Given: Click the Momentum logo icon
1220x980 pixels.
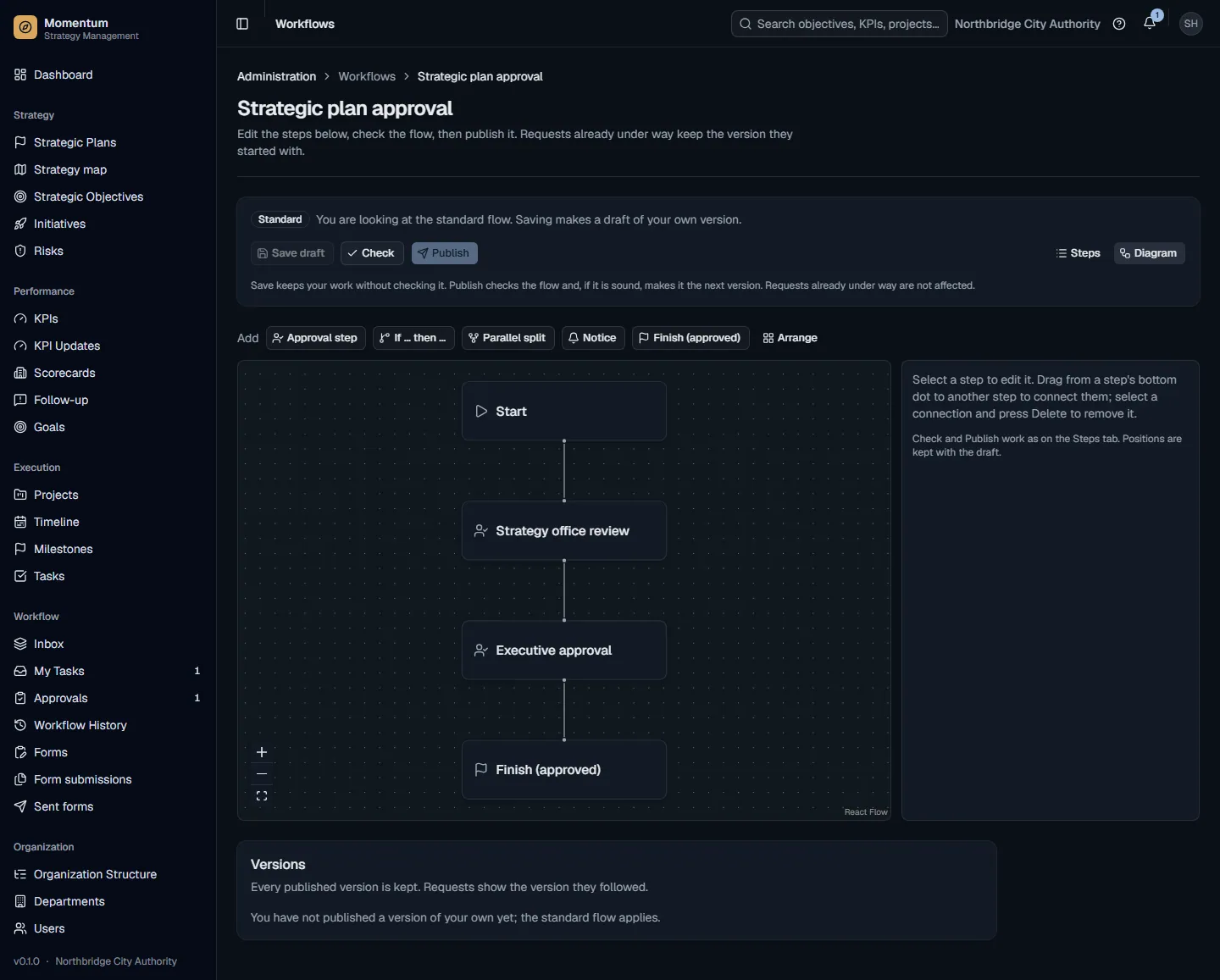Looking at the screenshot, I should pyautogui.click(x=25, y=28).
